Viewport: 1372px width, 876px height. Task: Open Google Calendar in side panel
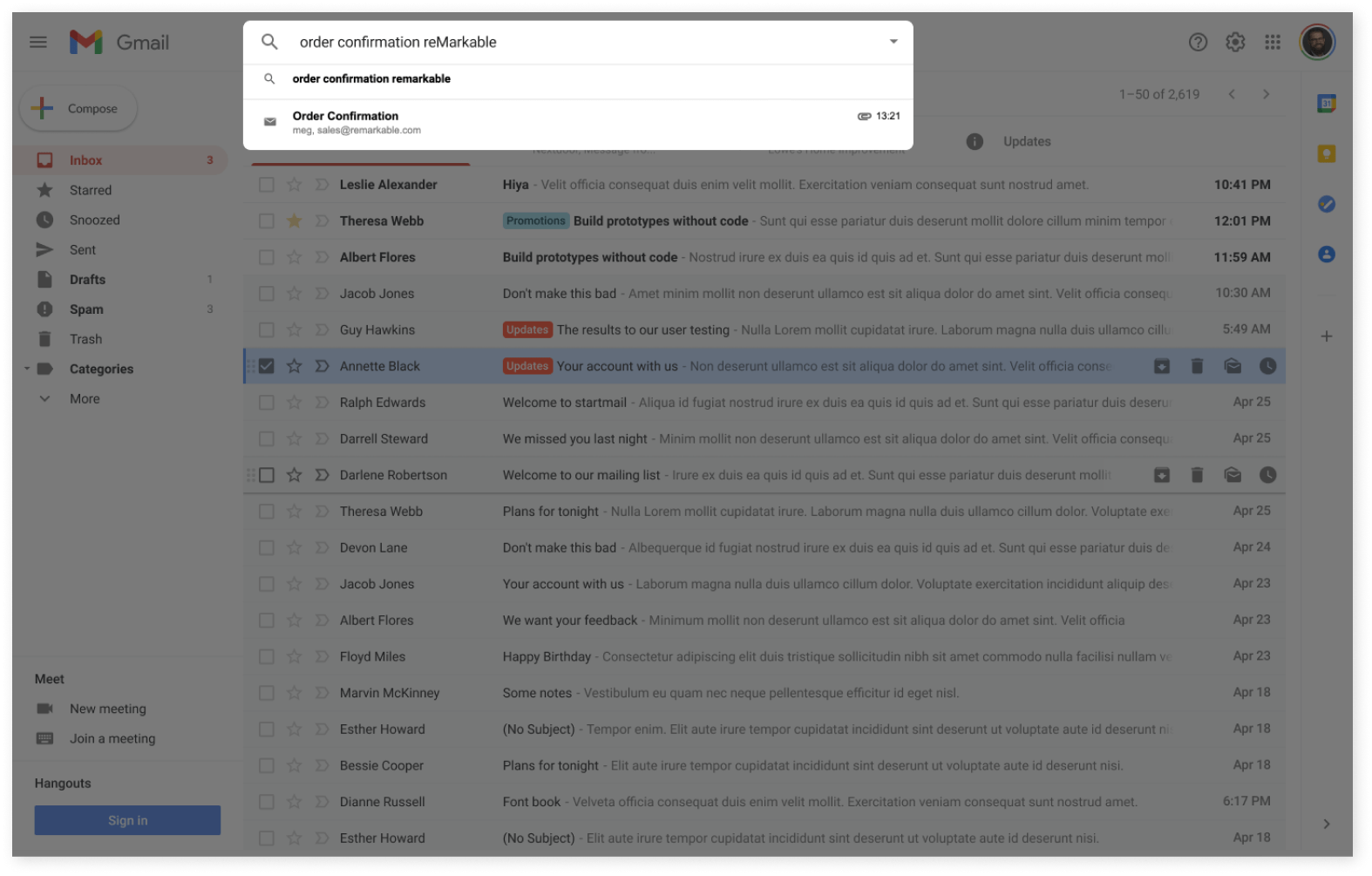pyautogui.click(x=1326, y=104)
